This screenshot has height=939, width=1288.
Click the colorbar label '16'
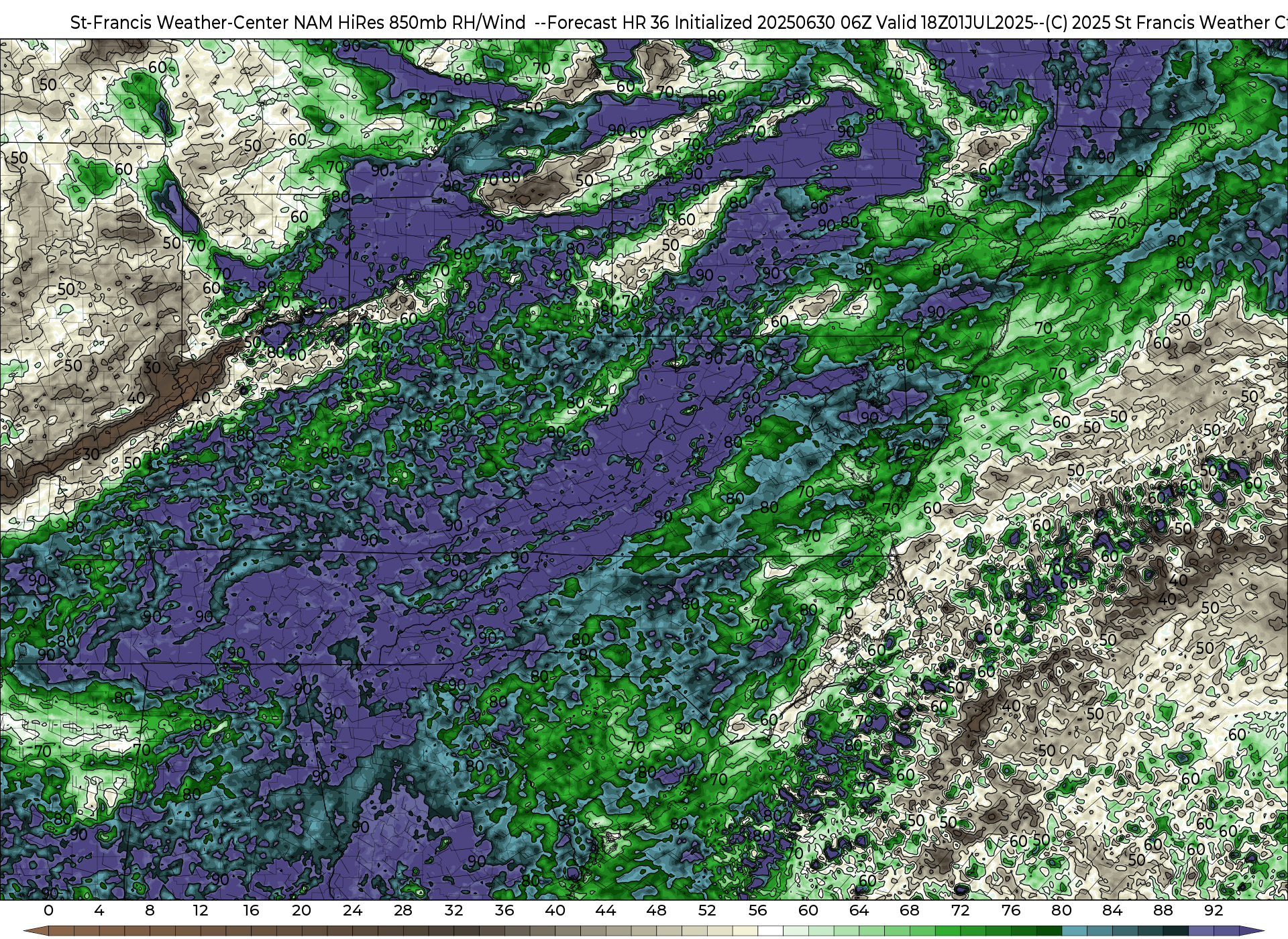coord(251,910)
